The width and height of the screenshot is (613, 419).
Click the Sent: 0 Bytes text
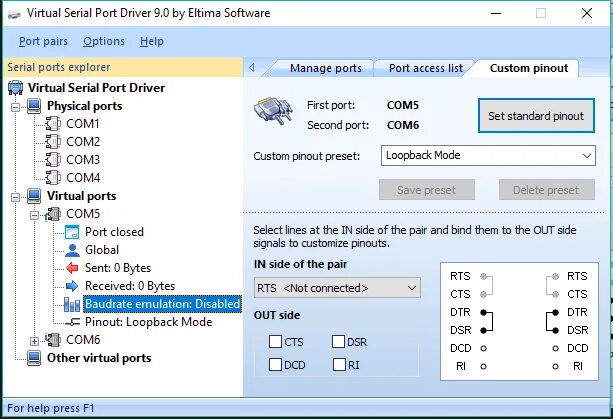118,268
